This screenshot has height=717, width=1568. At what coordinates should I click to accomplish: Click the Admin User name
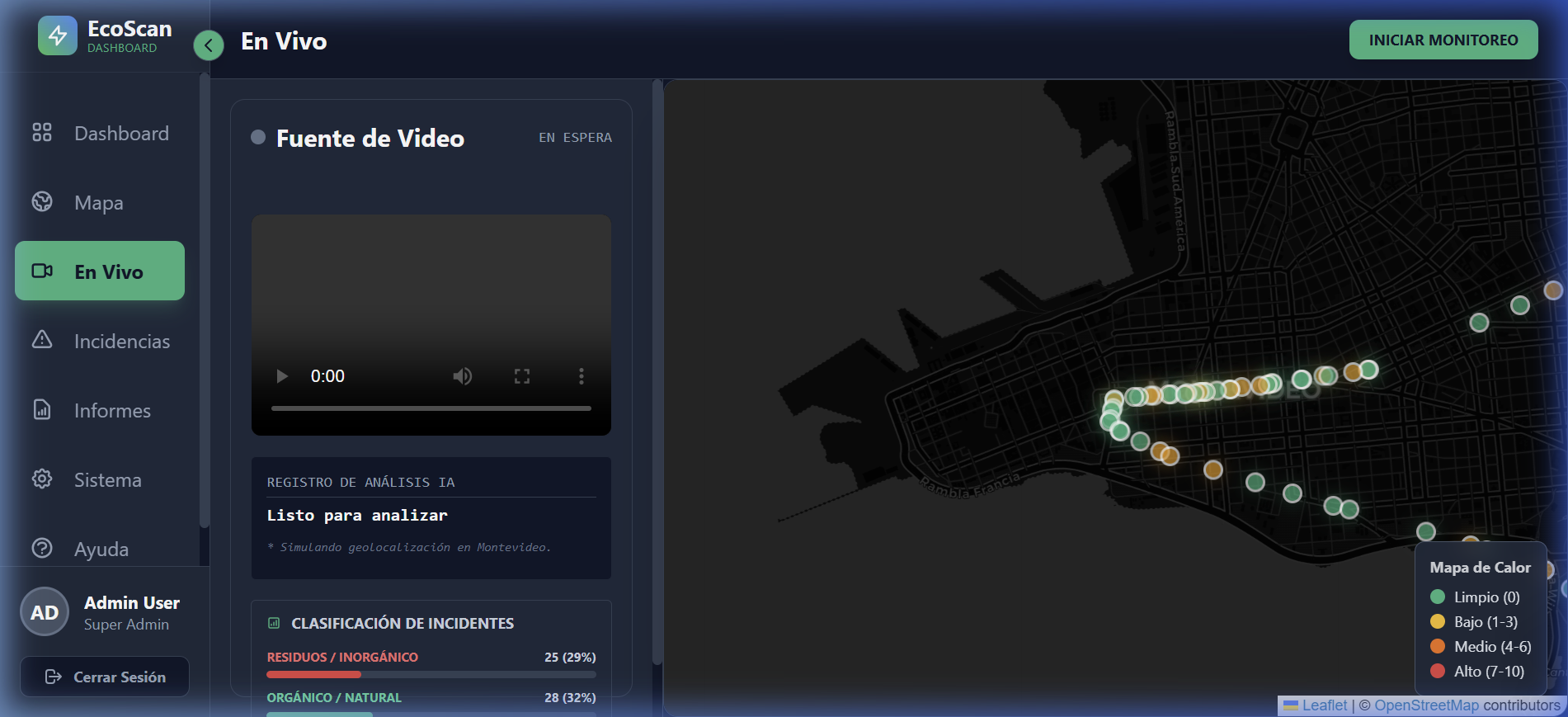(132, 602)
